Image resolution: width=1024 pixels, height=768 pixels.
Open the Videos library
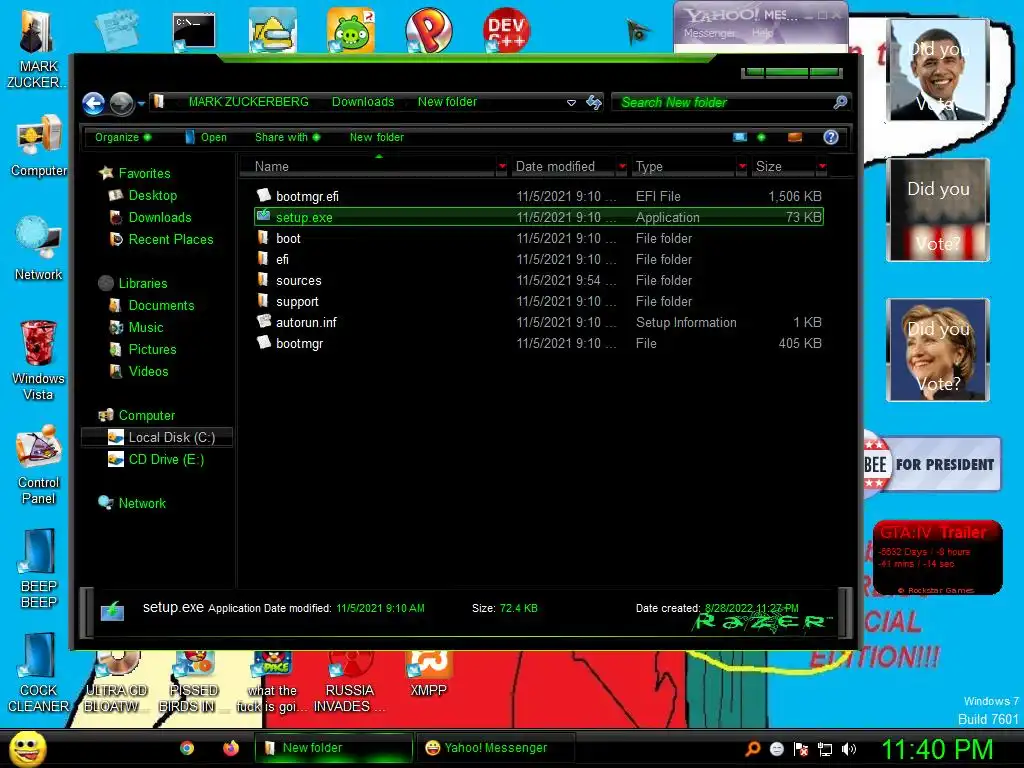[x=139, y=372]
